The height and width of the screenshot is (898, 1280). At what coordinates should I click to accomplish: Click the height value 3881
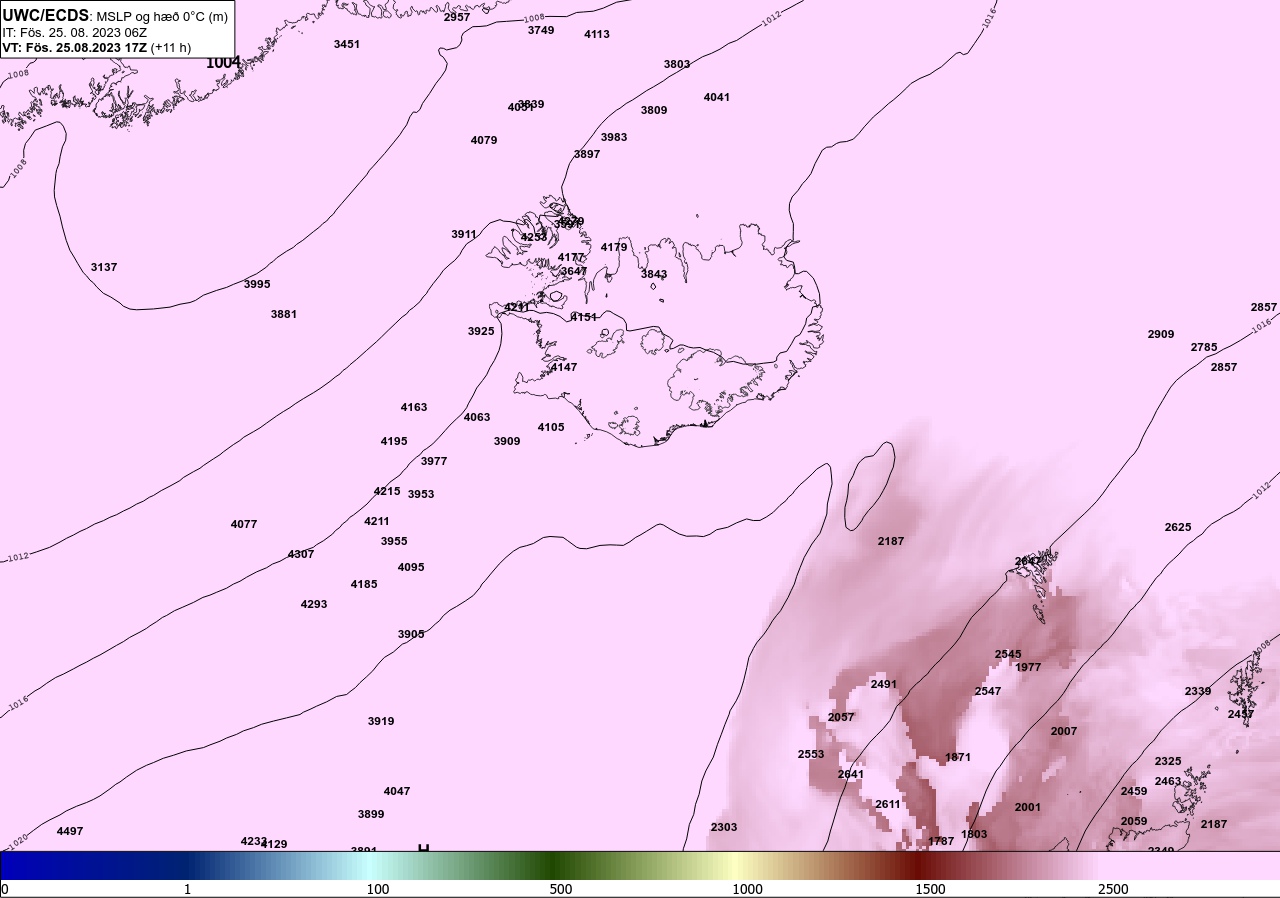pyautogui.click(x=284, y=314)
